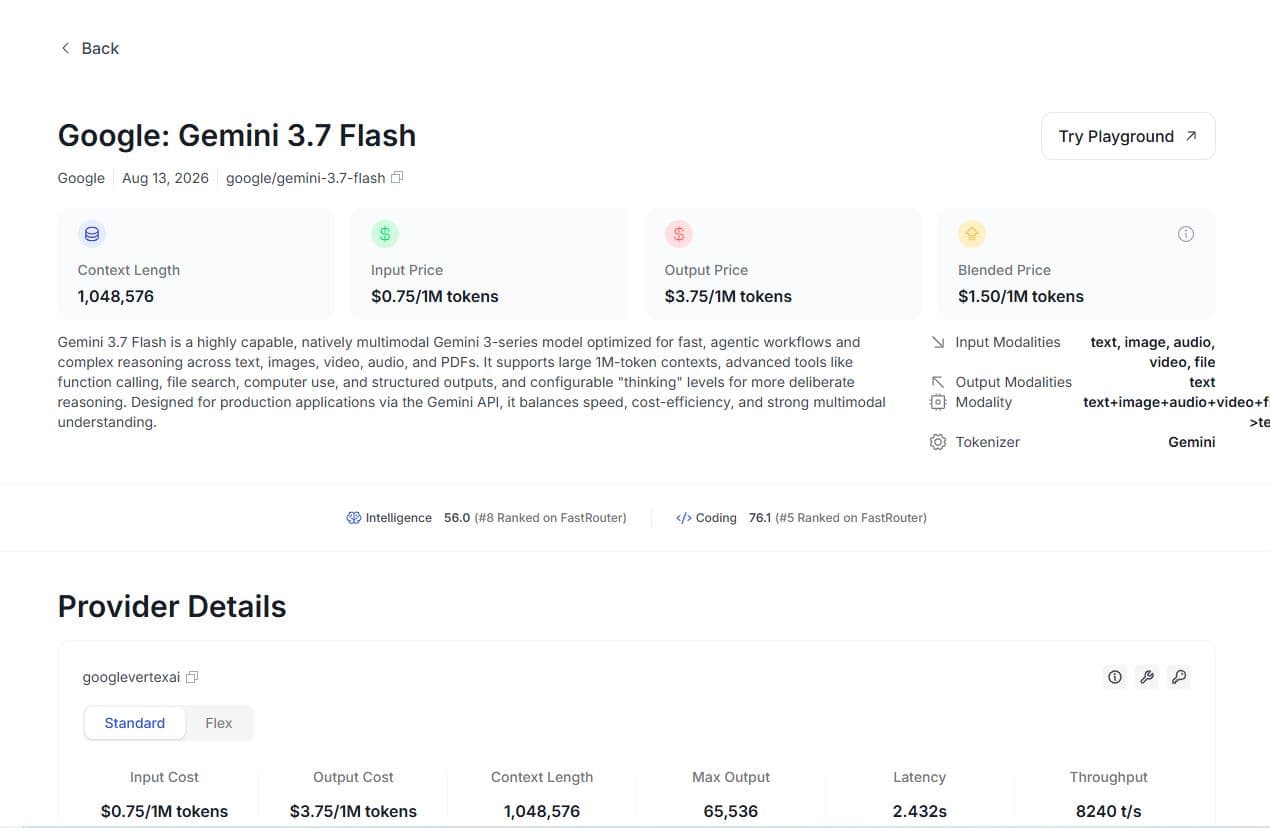This screenshot has width=1270, height=828.
Task: Click the Output Modalities arrow icon
Action: pyautogui.click(x=938, y=382)
